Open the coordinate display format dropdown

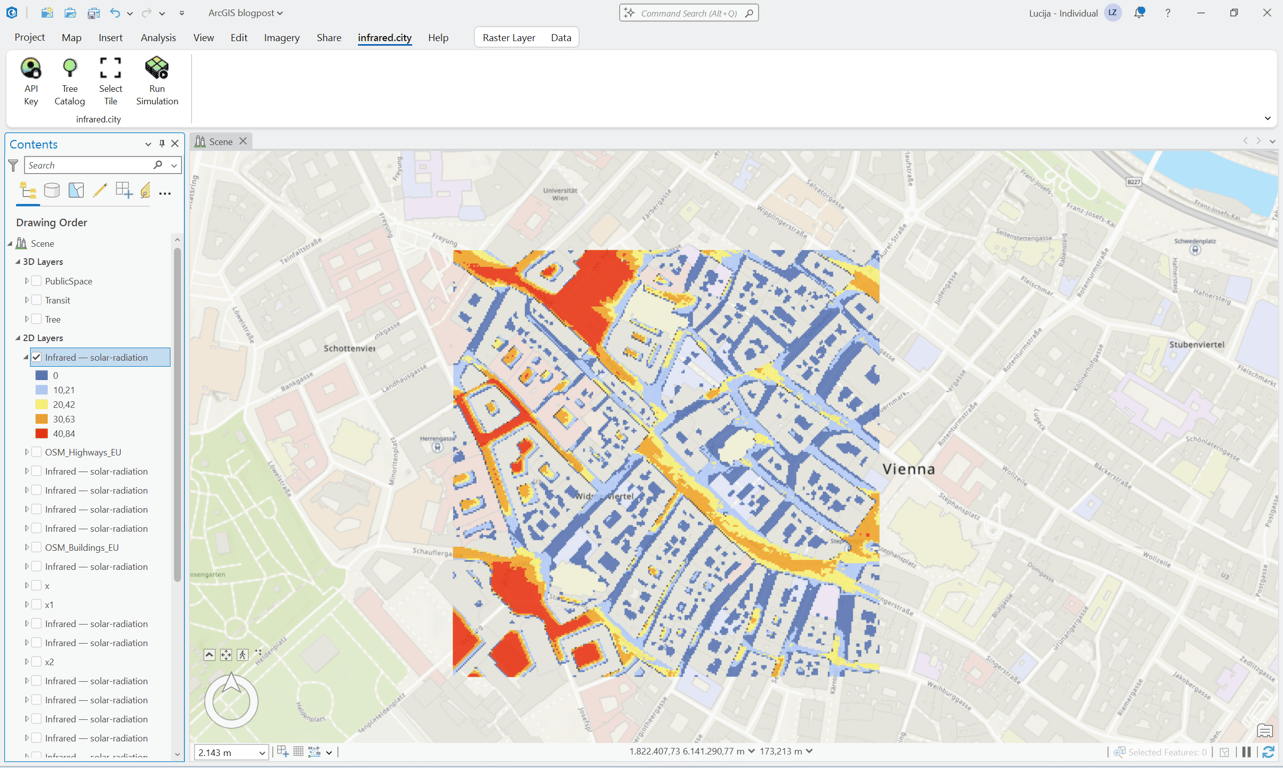click(x=751, y=751)
